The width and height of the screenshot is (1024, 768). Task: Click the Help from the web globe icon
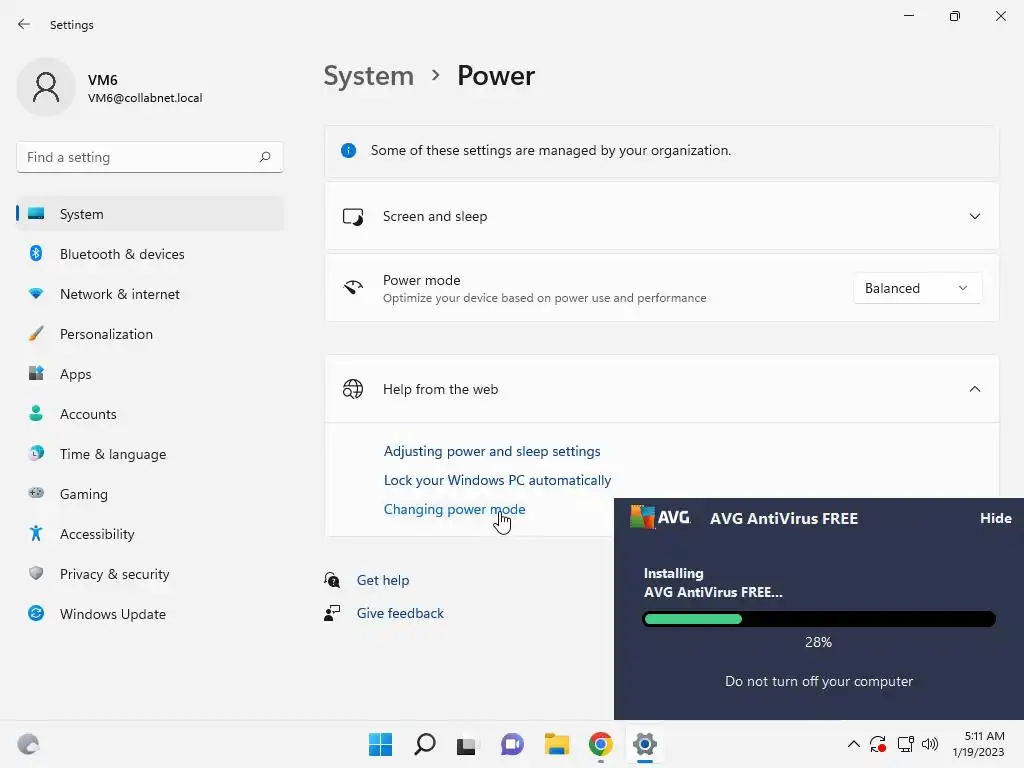[x=353, y=389]
